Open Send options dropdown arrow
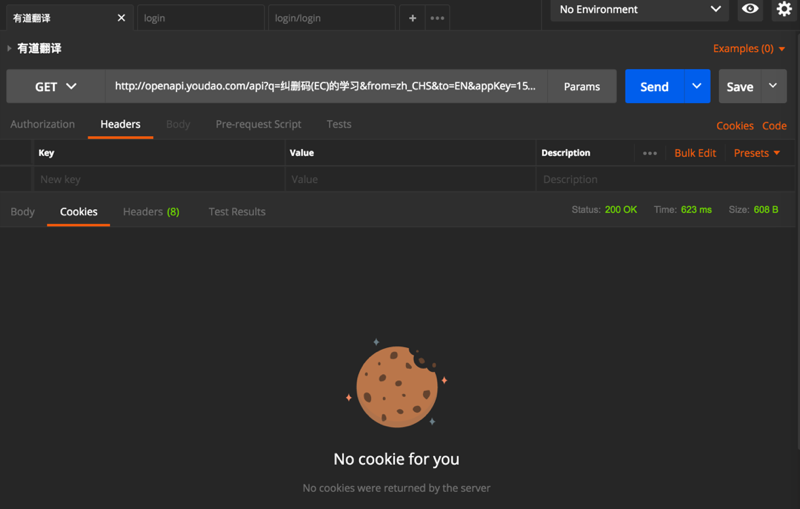Viewport: 800px width, 509px height. [697, 86]
